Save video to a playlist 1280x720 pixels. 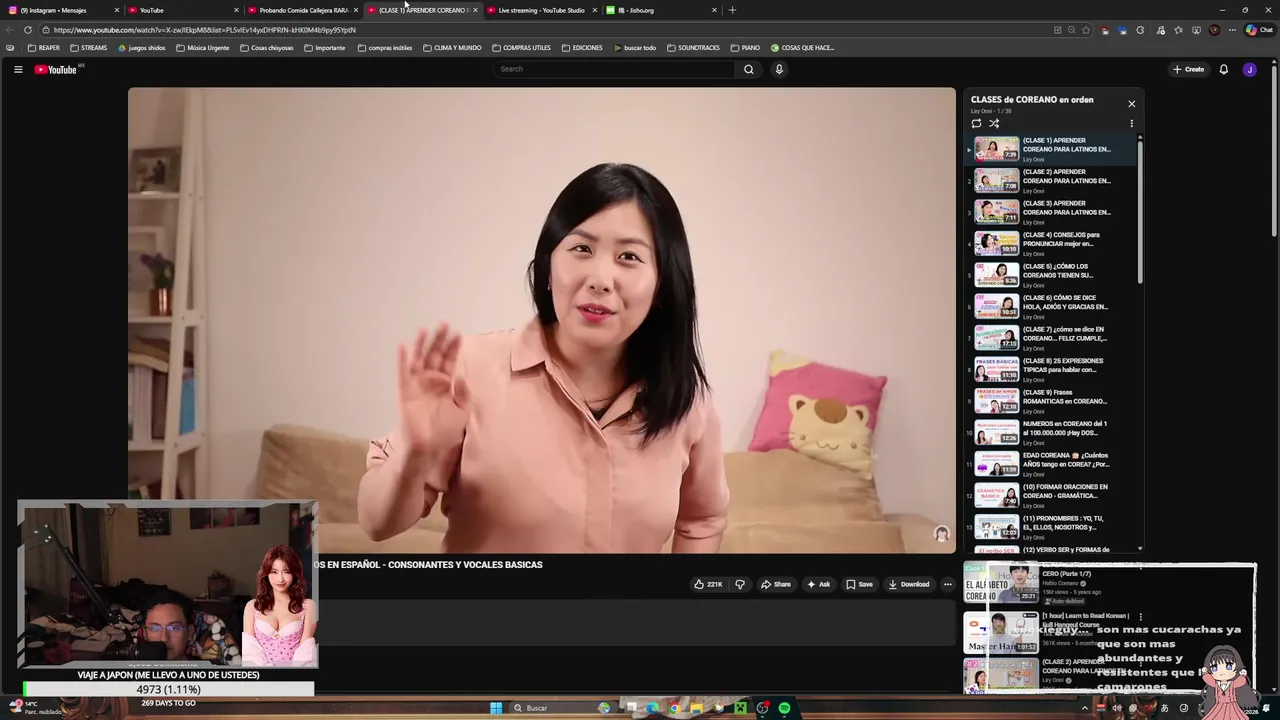860,584
